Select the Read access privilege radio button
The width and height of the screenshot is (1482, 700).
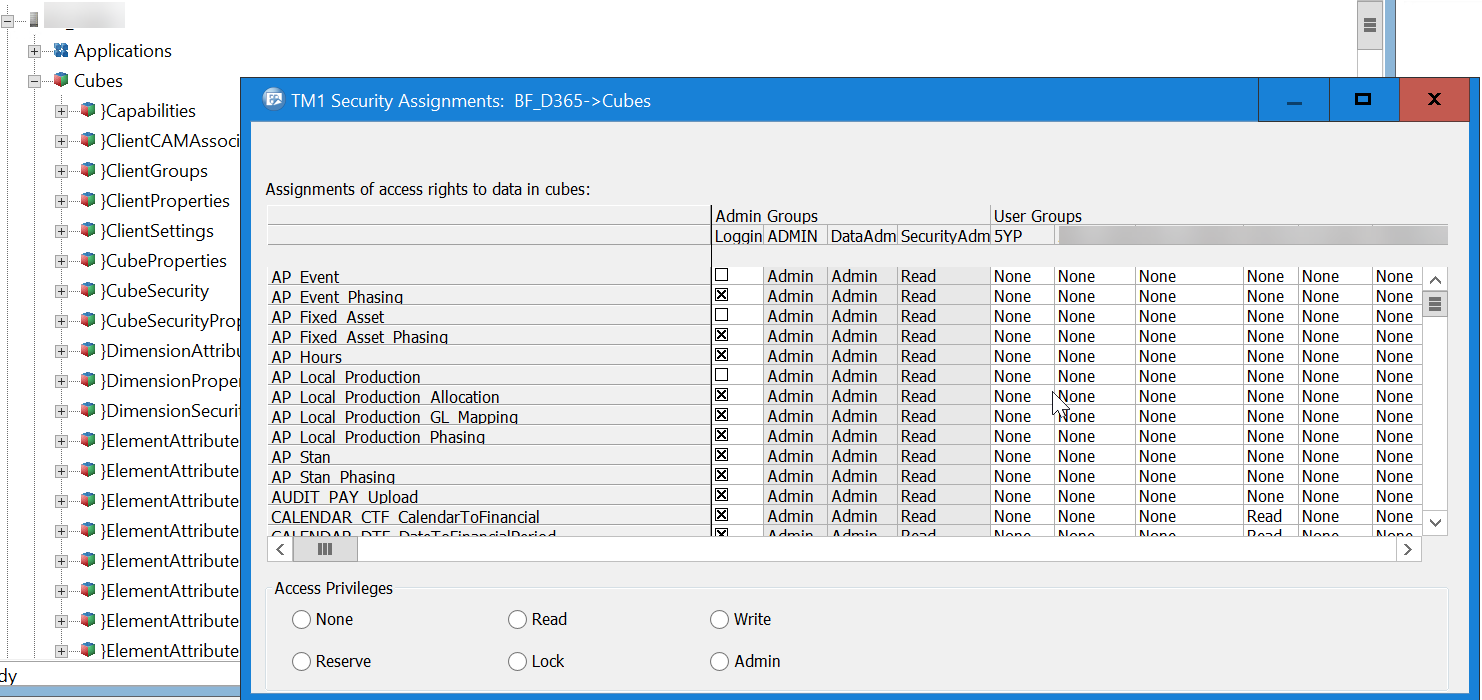point(517,620)
